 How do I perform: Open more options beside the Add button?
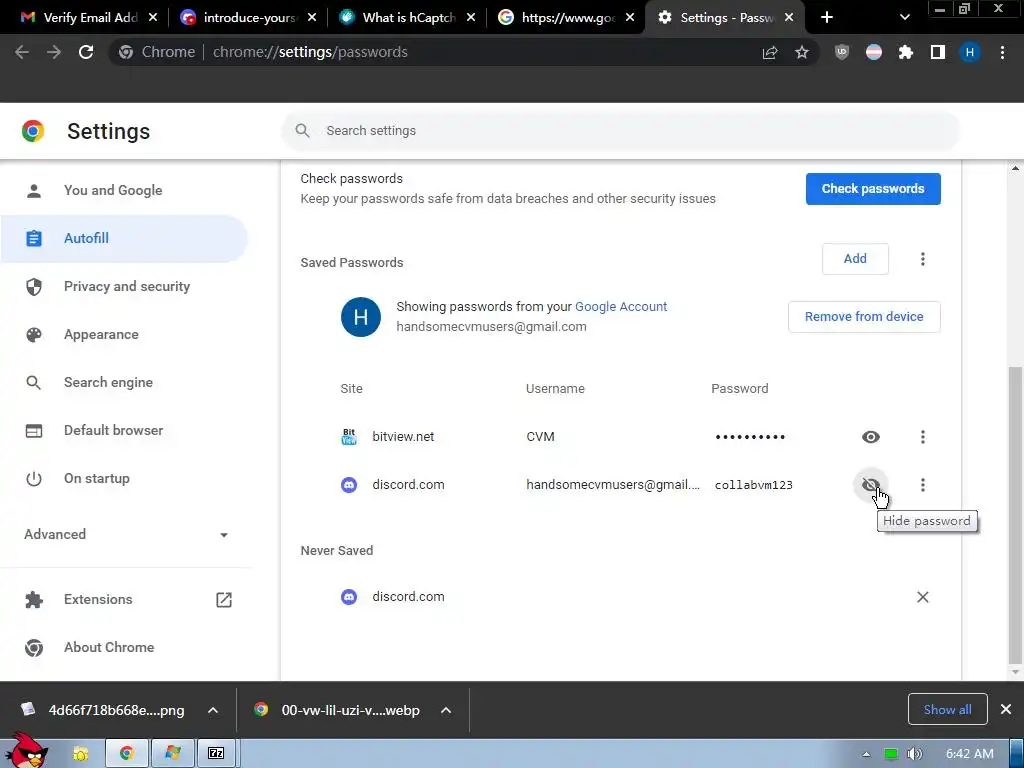(922, 259)
